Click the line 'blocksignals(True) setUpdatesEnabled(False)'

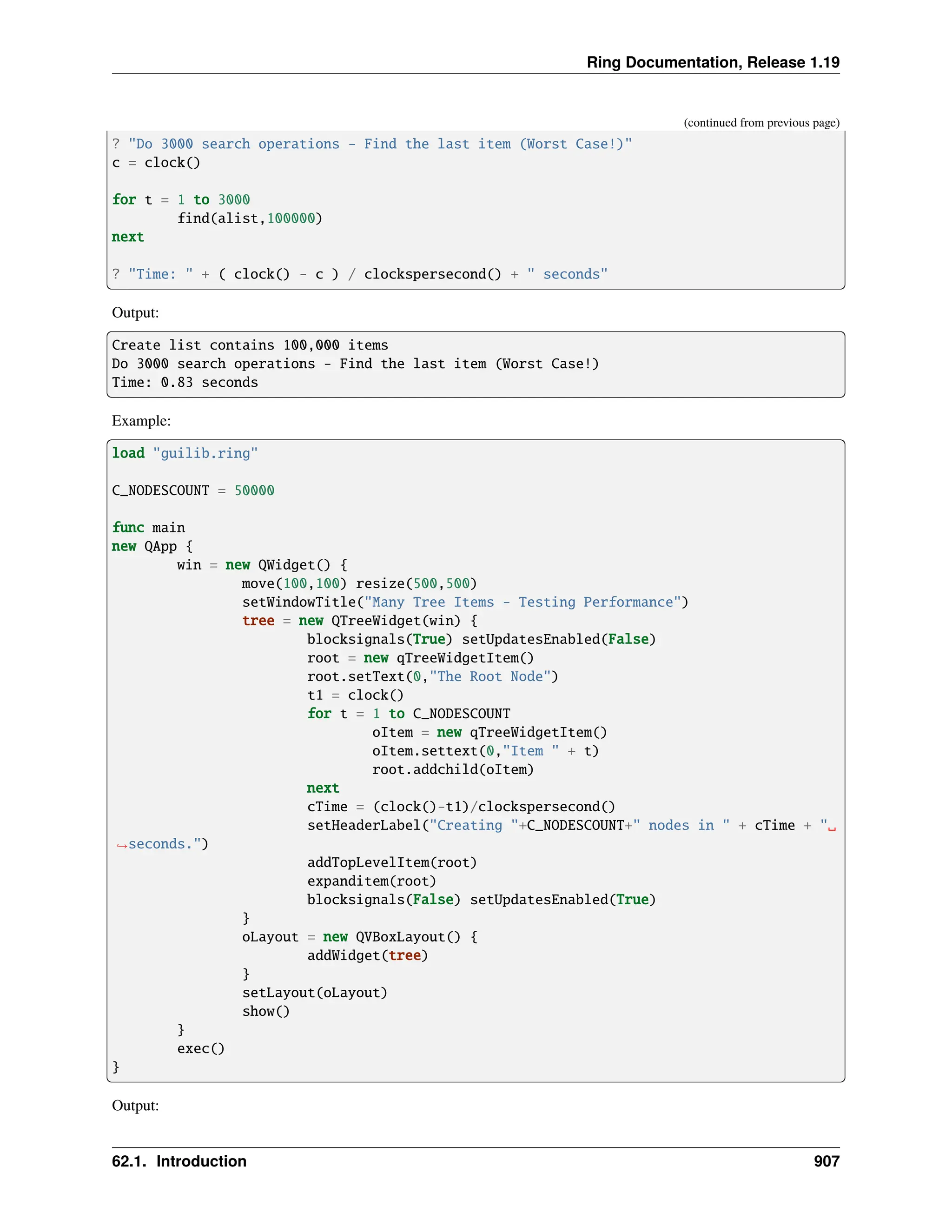(x=482, y=639)
